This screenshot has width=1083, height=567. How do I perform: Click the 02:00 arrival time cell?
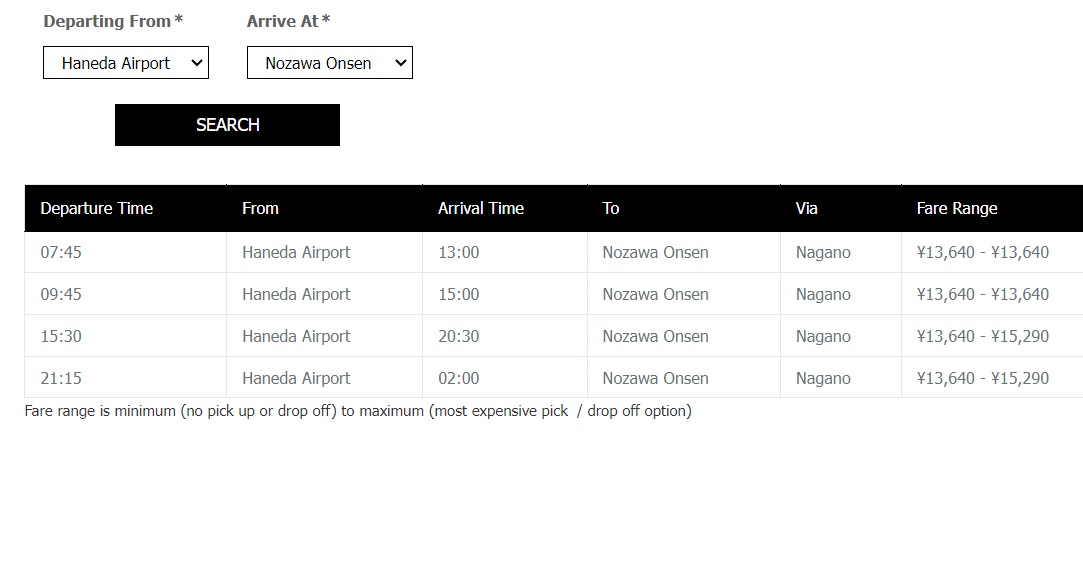coord(459,378)
